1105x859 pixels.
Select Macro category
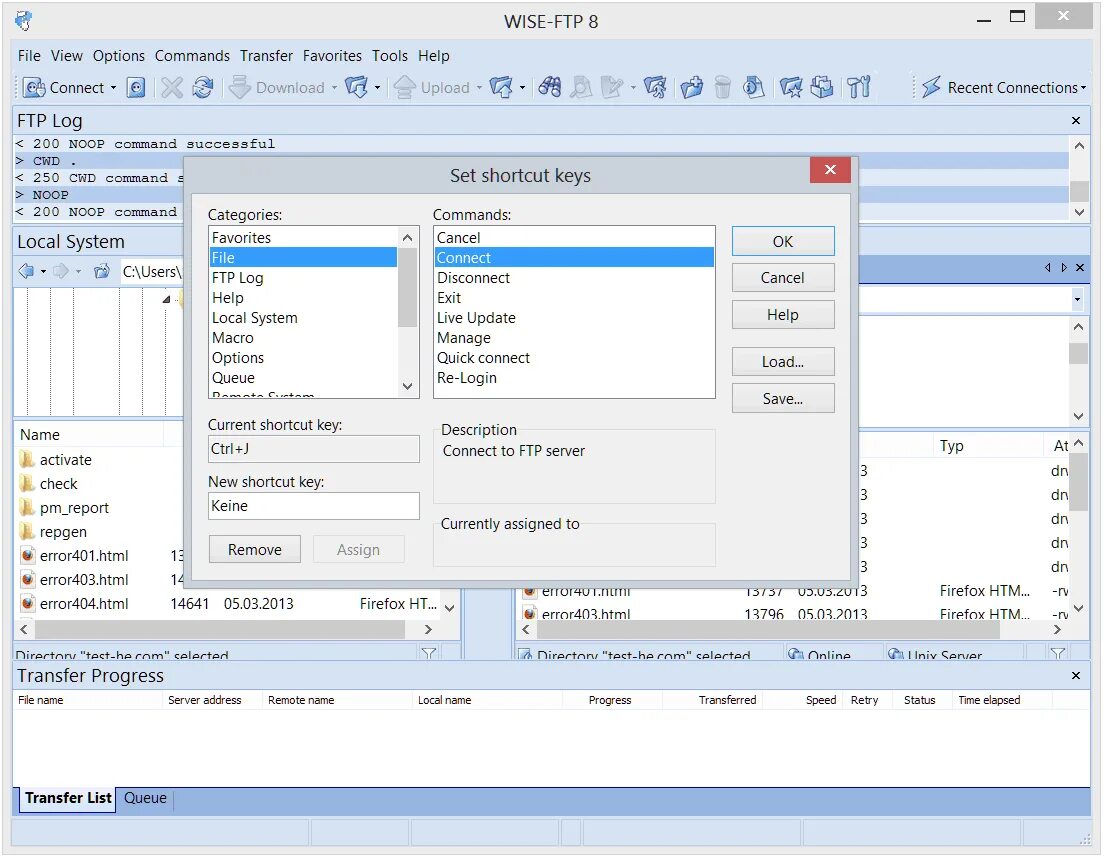303,338
